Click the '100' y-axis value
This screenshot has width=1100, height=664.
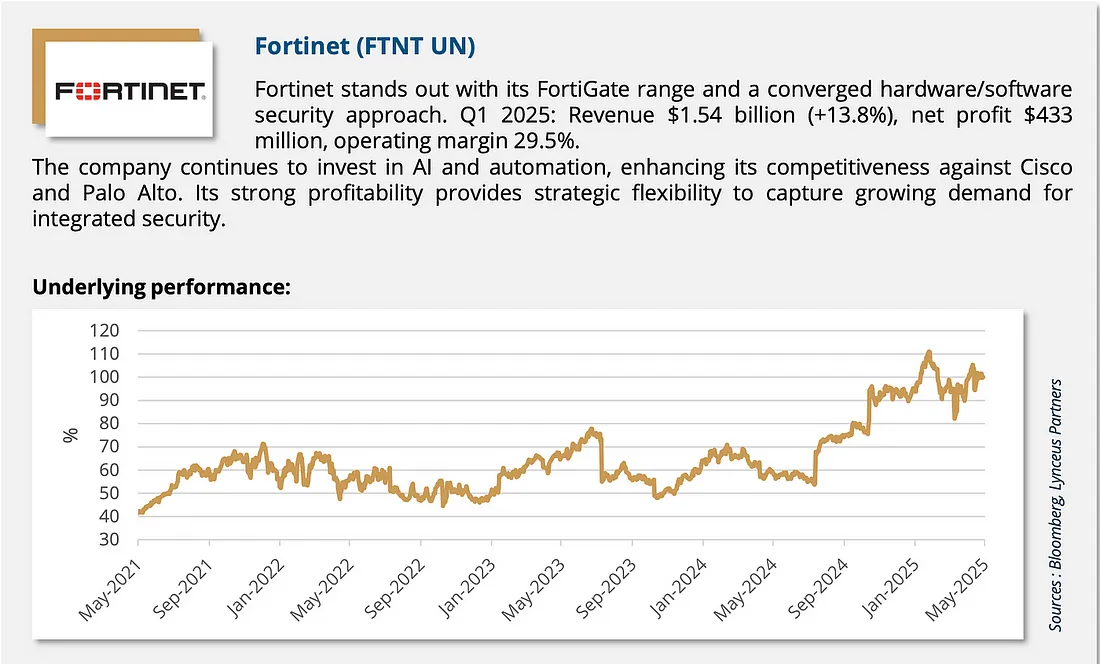(105, 377)
